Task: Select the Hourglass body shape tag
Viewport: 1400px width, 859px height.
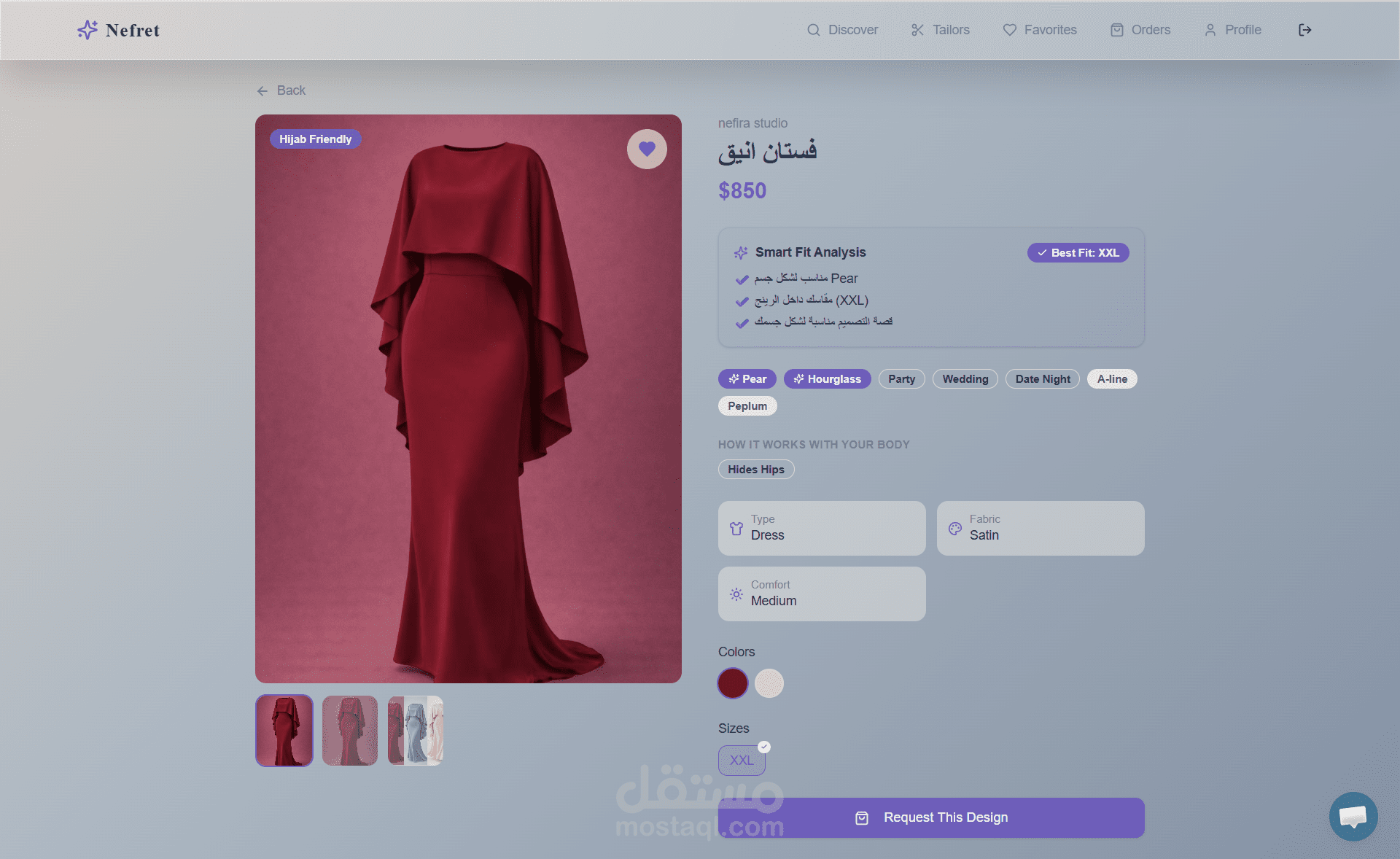Action: click(x=827, y=379)
